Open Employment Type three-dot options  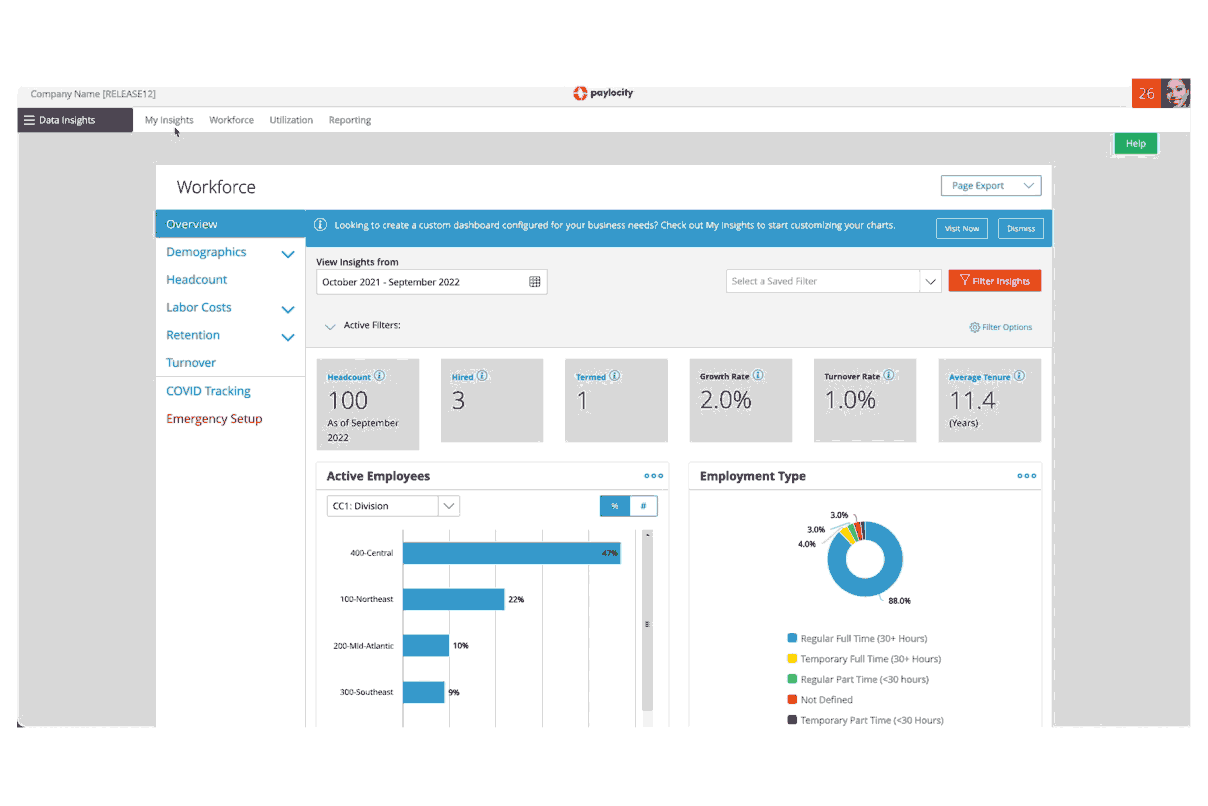coord(1026,476)
